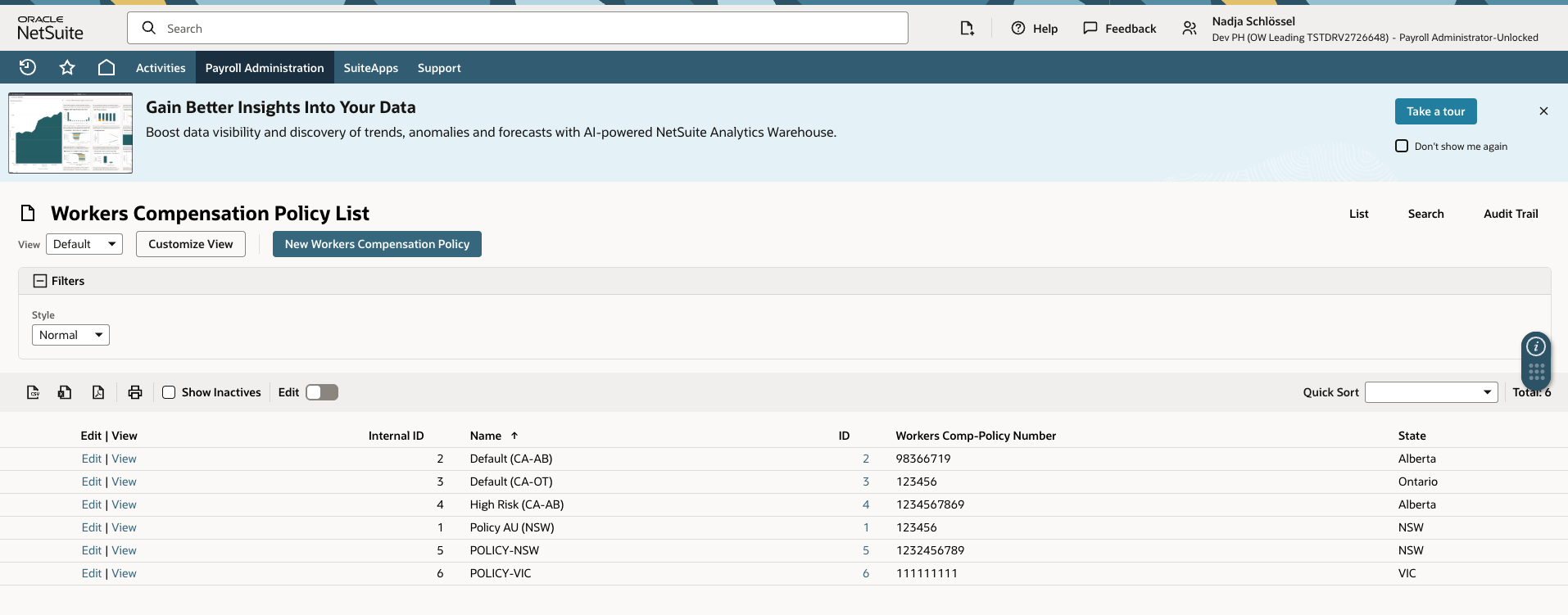Click New Workers Compensation Policy button
Viewport: 1568px width, 615px height.
pyautogui.click(x=377, y=244)
